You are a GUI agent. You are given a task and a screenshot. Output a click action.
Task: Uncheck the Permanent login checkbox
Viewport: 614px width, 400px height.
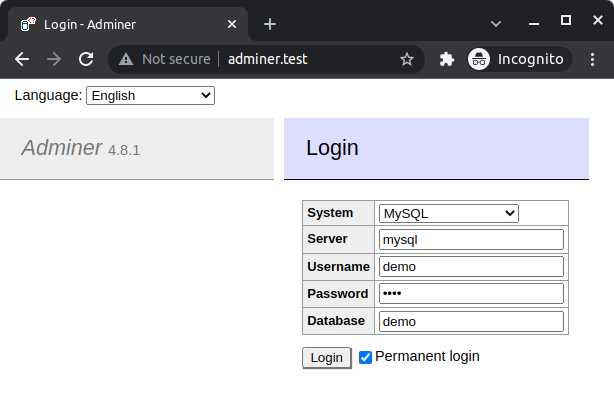(x=365, y=357)
